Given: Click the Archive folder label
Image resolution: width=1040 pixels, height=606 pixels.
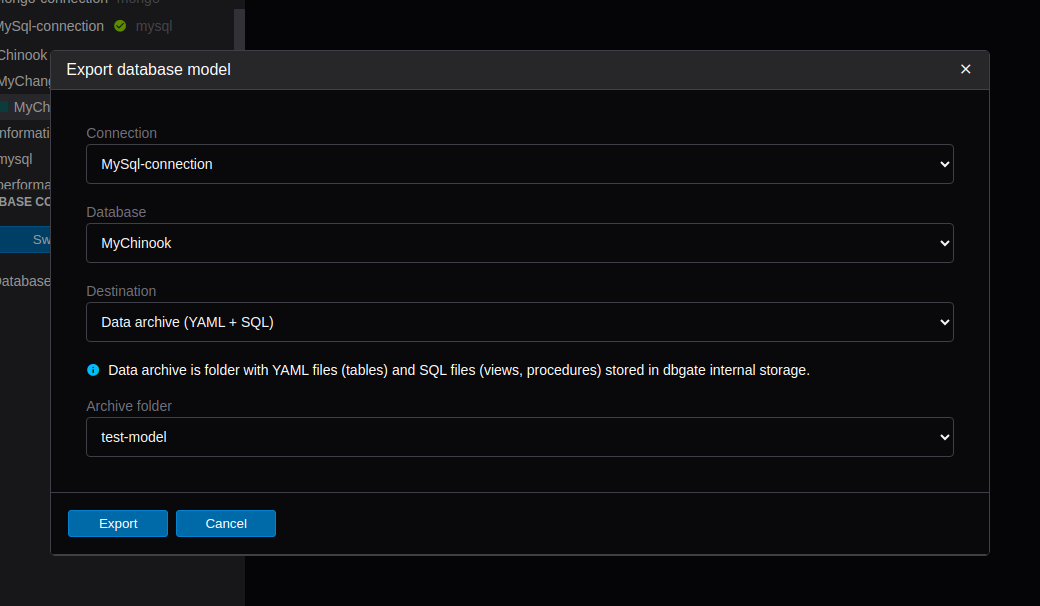Looking at the screenshot, I should coord(129,406).
